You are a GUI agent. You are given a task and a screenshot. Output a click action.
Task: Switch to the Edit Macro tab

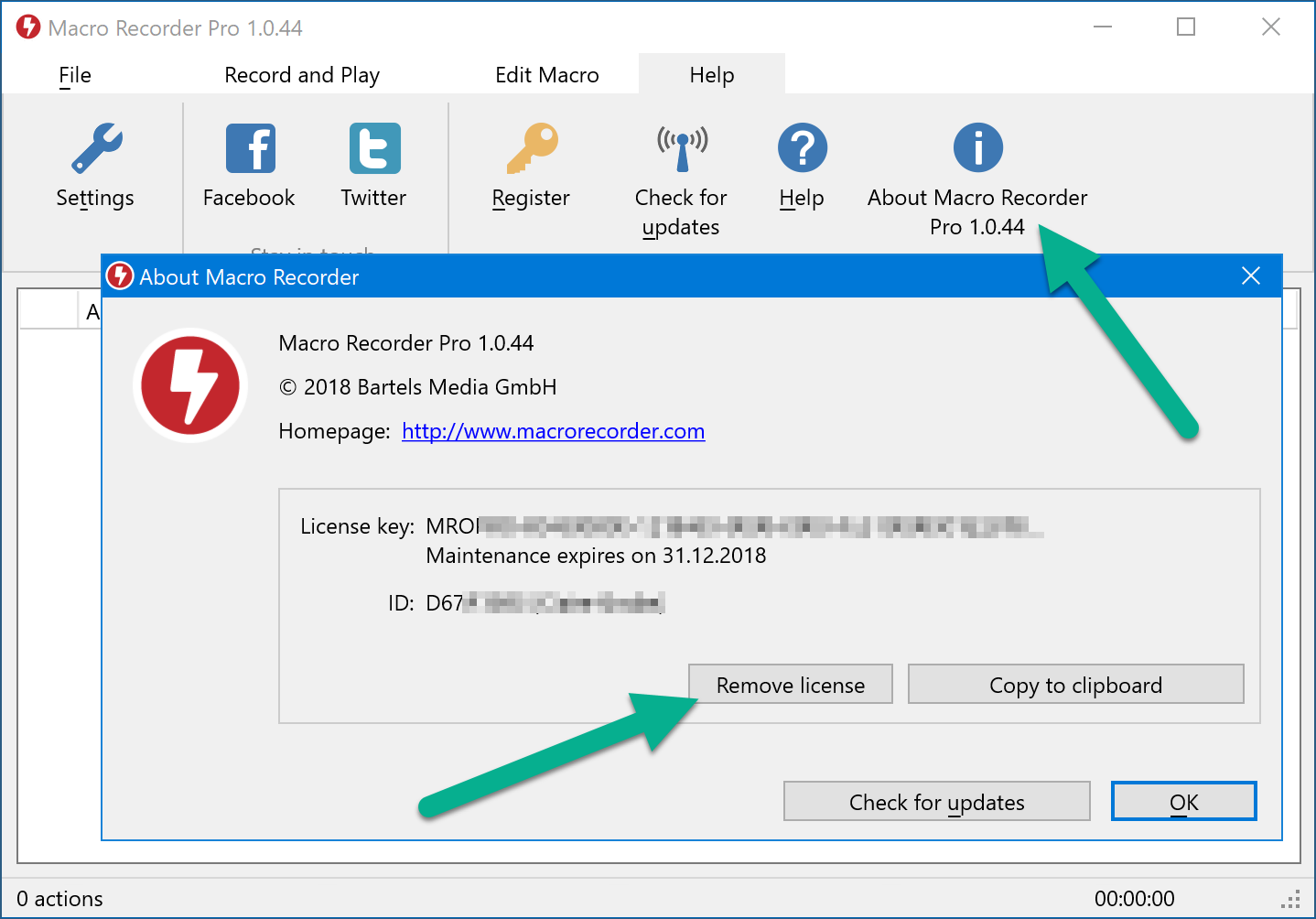pyautogui.click(x=546, y=75)
